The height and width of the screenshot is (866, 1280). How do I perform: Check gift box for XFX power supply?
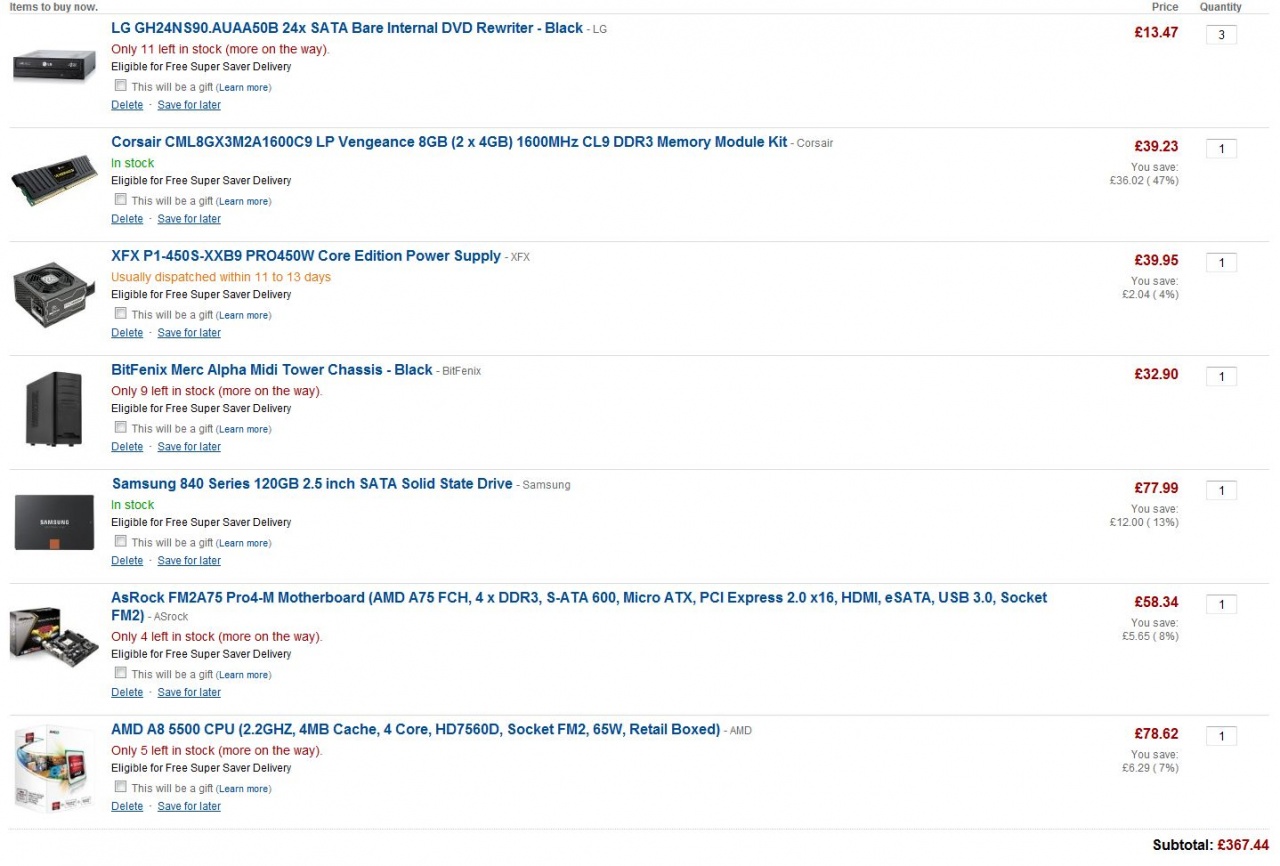(120, 313)
